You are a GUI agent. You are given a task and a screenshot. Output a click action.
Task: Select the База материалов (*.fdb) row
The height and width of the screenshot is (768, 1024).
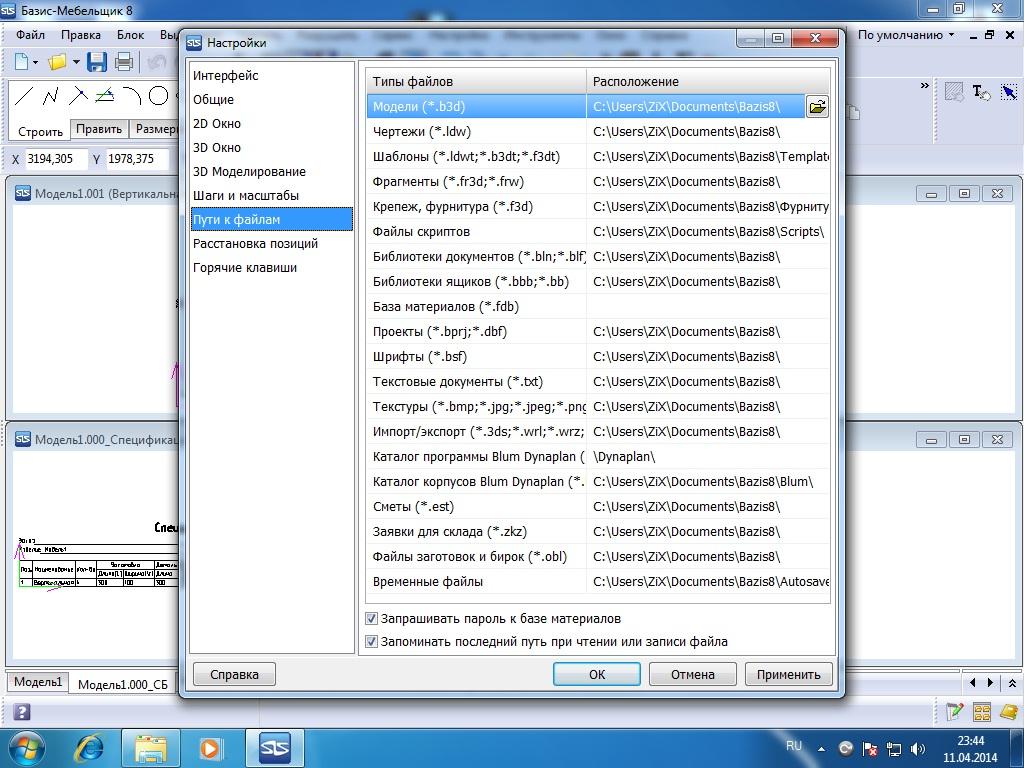point(598,307)
